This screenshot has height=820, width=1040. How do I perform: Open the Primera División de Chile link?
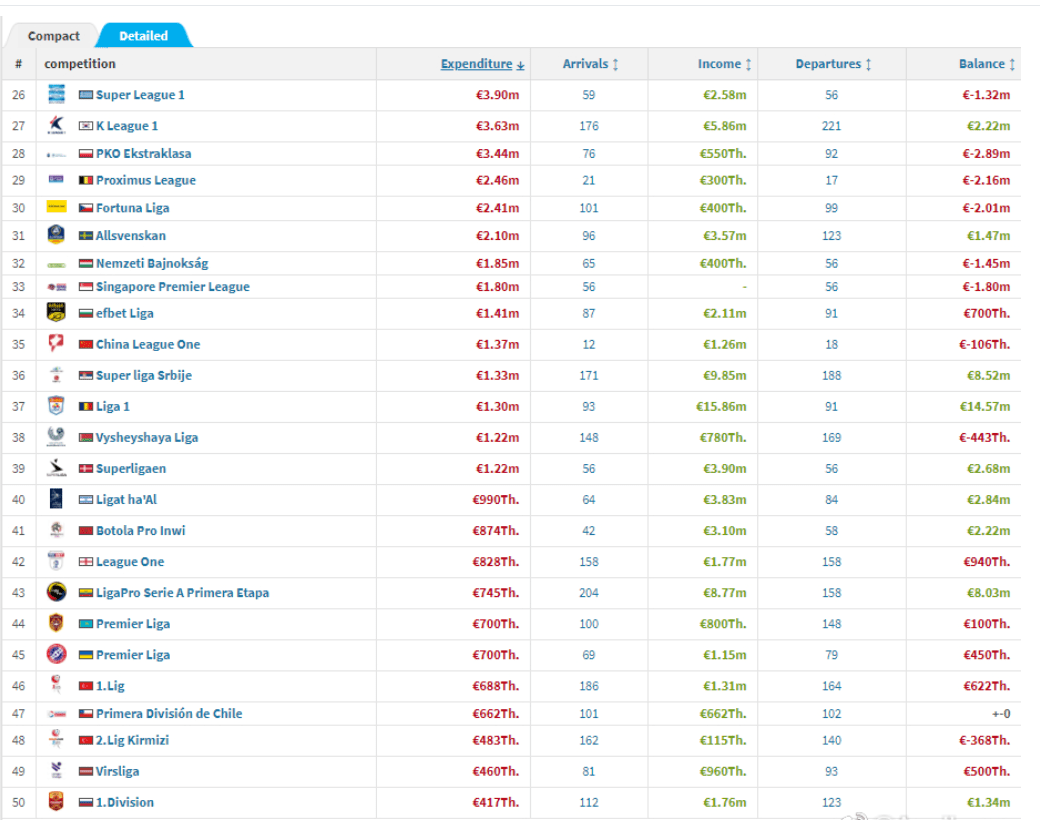(x=169, y=714)
